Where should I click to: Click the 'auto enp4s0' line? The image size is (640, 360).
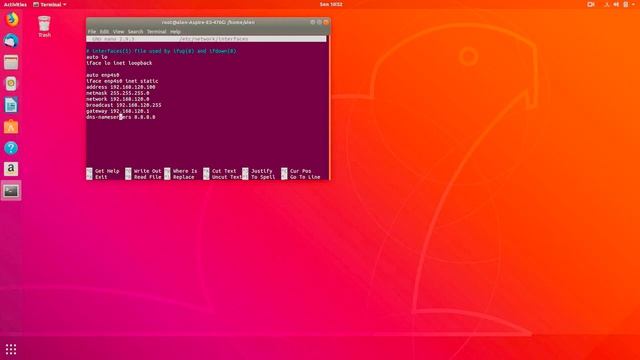click(103, 75)
